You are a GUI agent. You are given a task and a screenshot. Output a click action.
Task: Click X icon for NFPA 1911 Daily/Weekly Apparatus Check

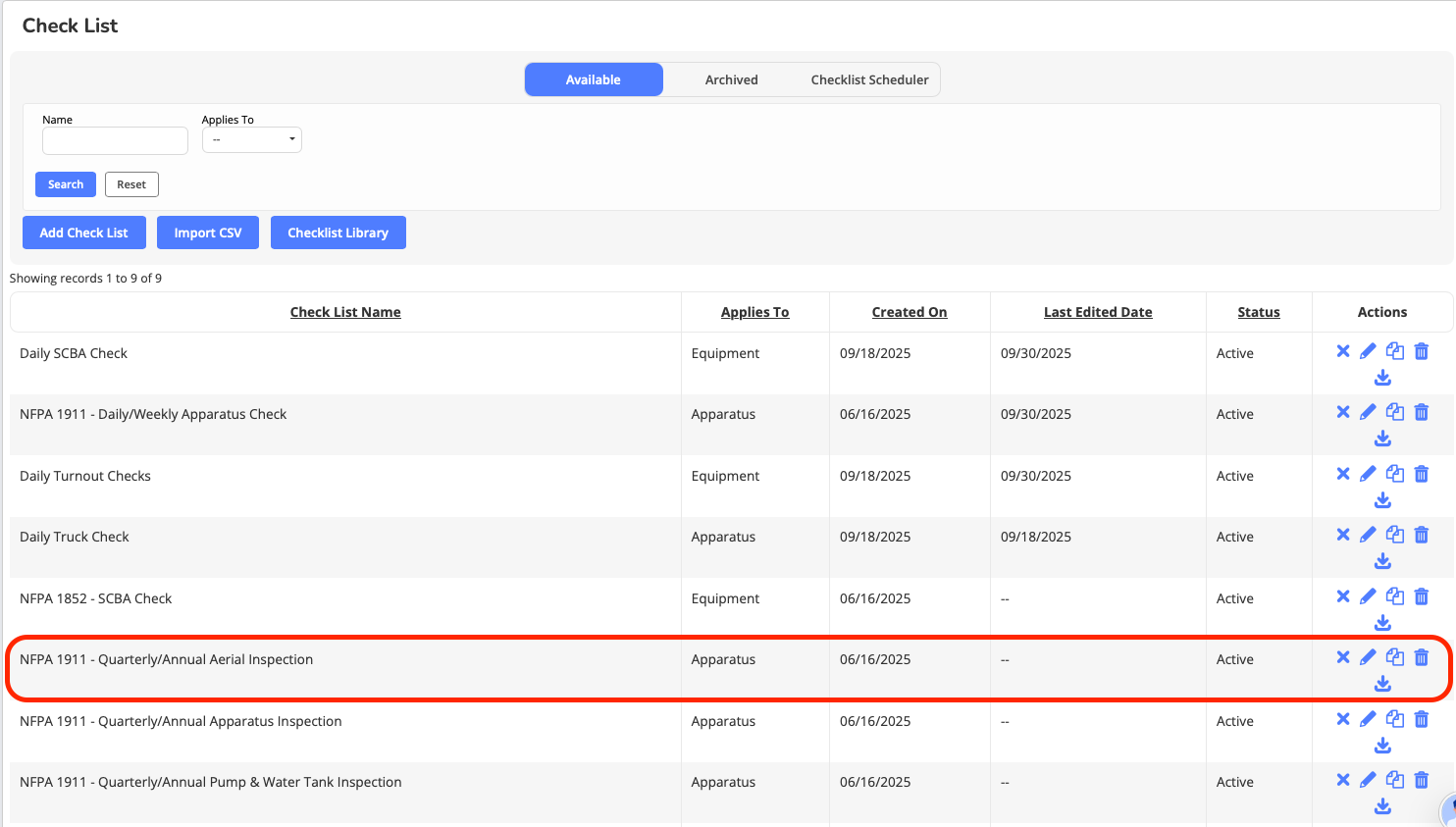(x=1342, y=412)
